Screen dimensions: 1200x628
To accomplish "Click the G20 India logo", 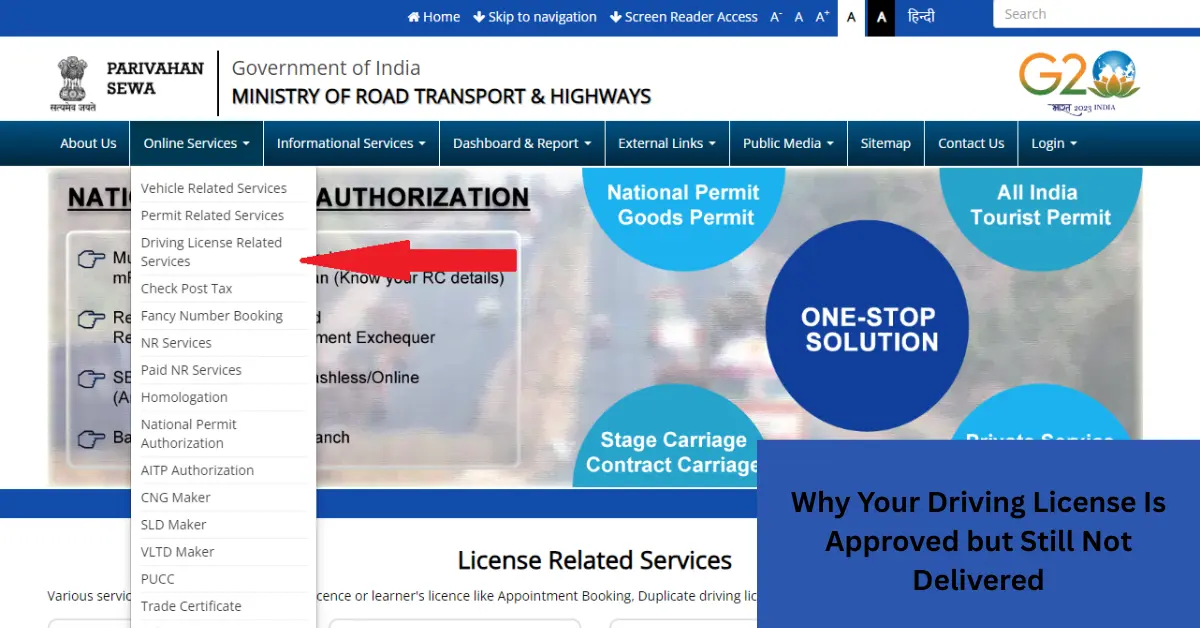I will pos(1079,83).
